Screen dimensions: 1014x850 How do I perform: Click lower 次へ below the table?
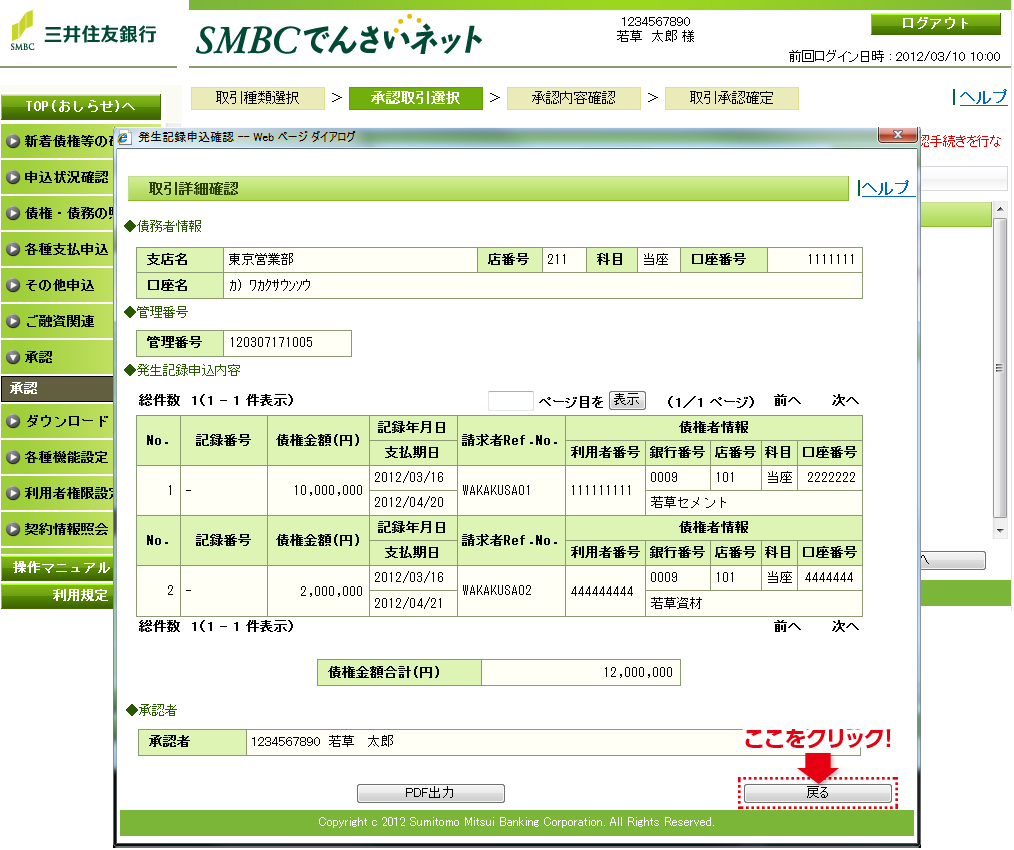click(x=845, y=627)
